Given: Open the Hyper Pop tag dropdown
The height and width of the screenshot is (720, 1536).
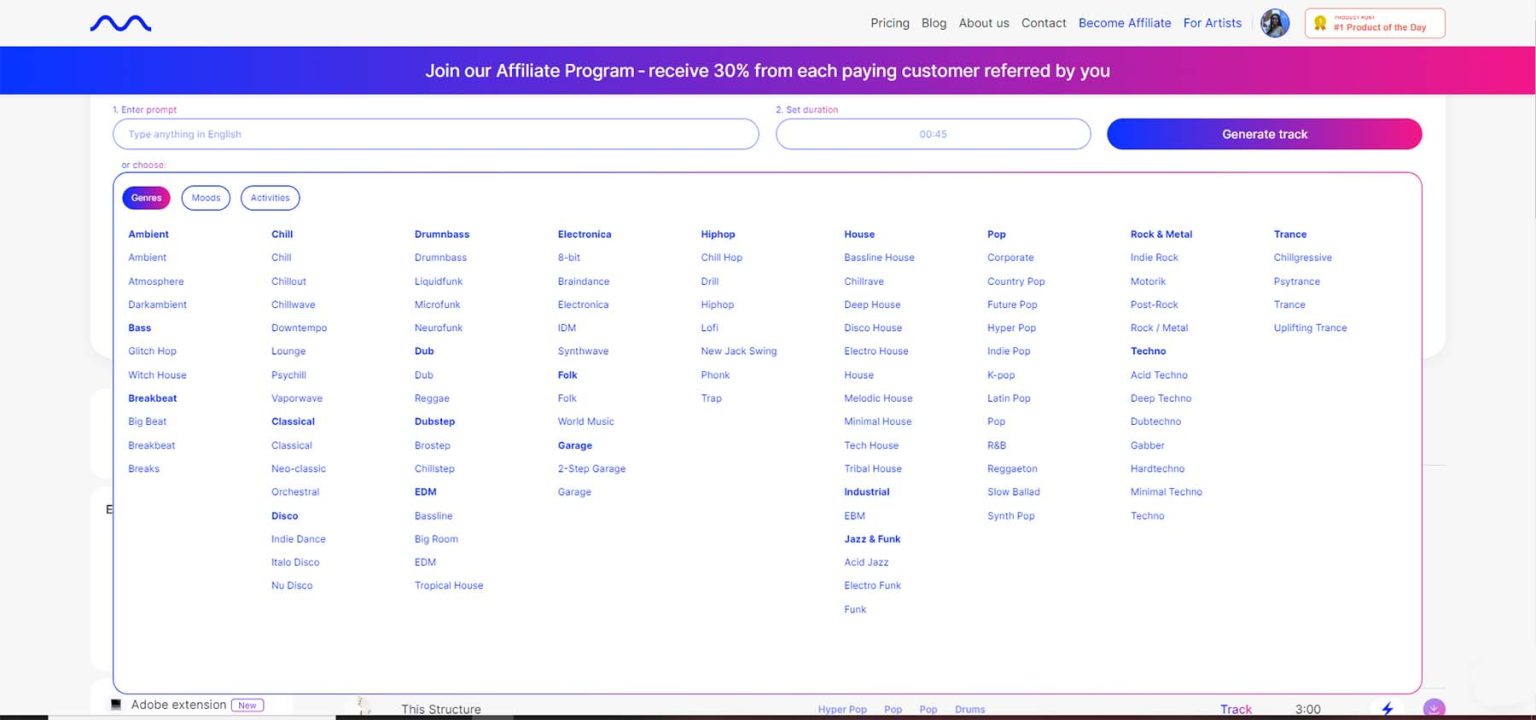Looking at the screenshot, I should click(842, 709).
